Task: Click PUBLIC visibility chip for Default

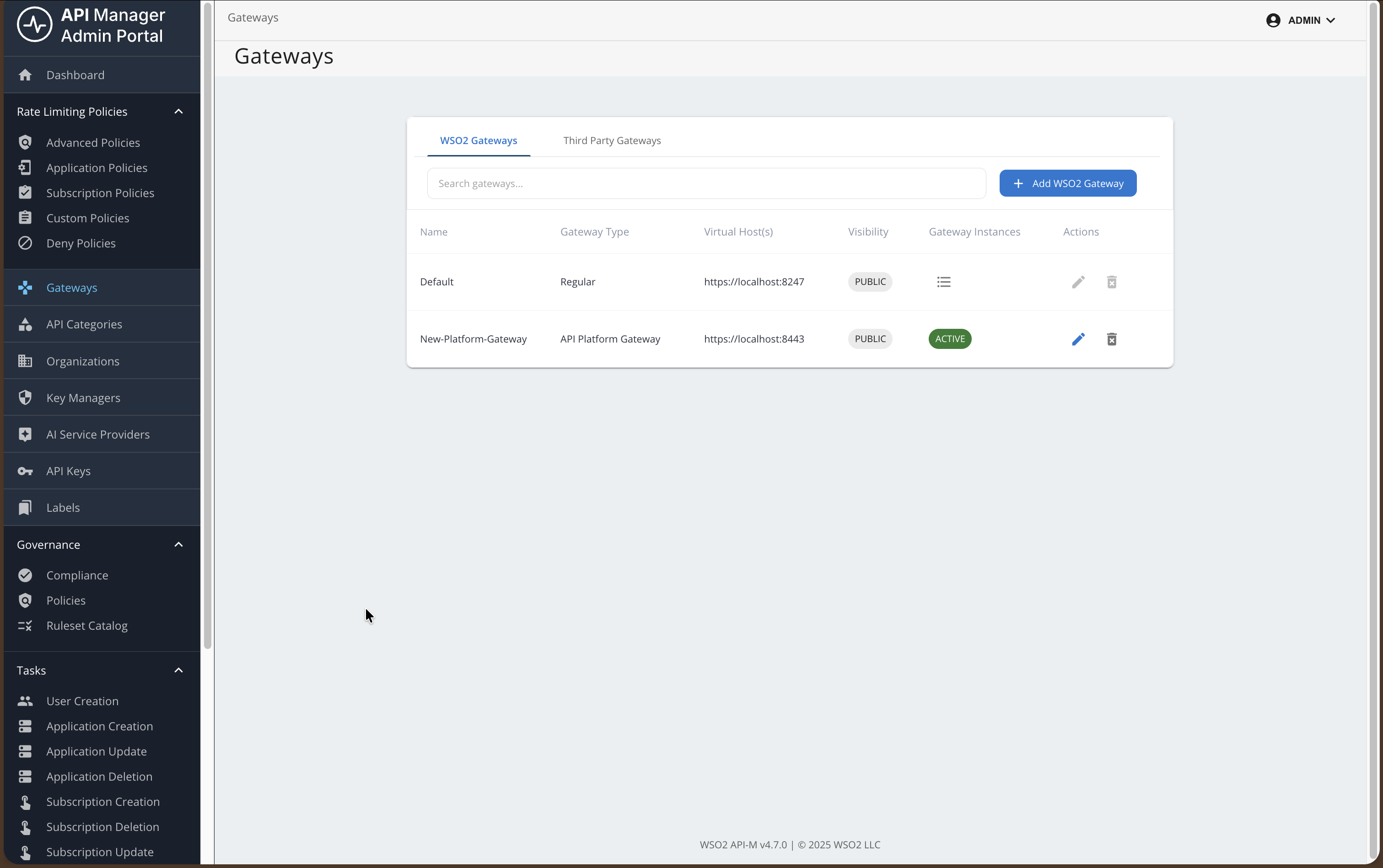Action: pos(870,282)
